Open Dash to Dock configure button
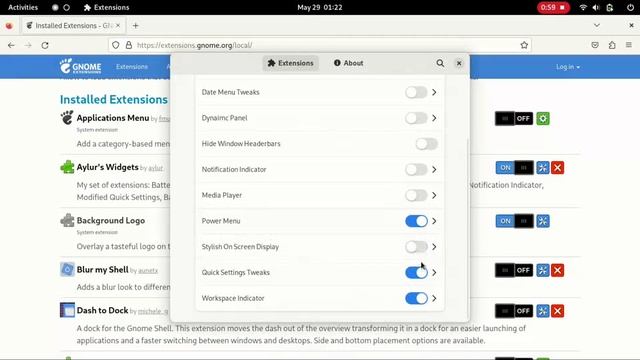Image resolution: width=640 pixels, height=360 pixels. pos(543,311)
